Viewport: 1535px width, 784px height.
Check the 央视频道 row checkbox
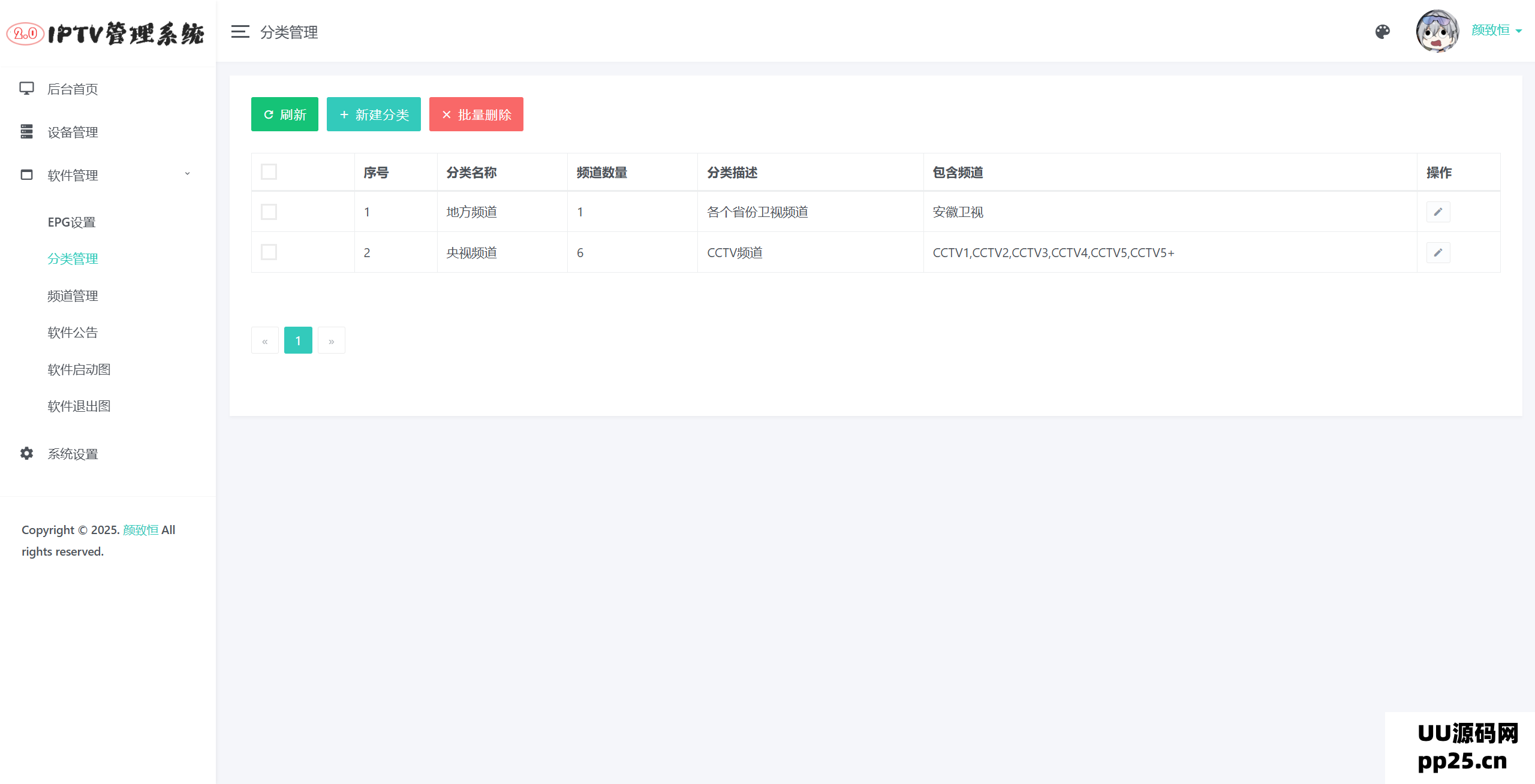(269, 252)
